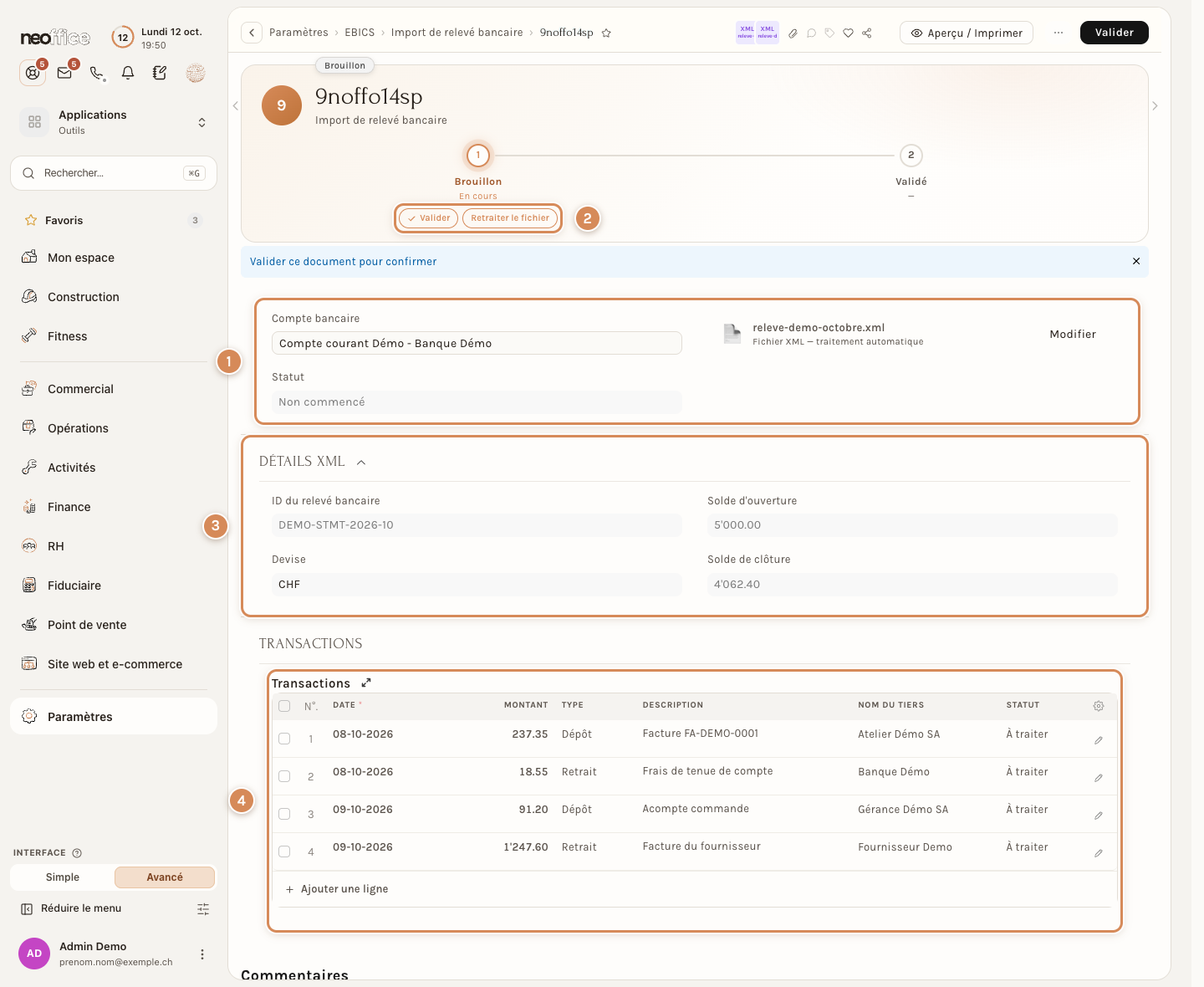1204x987 pixels.
Task: Open Favoris in the sidebar
Action: (114, 221)
